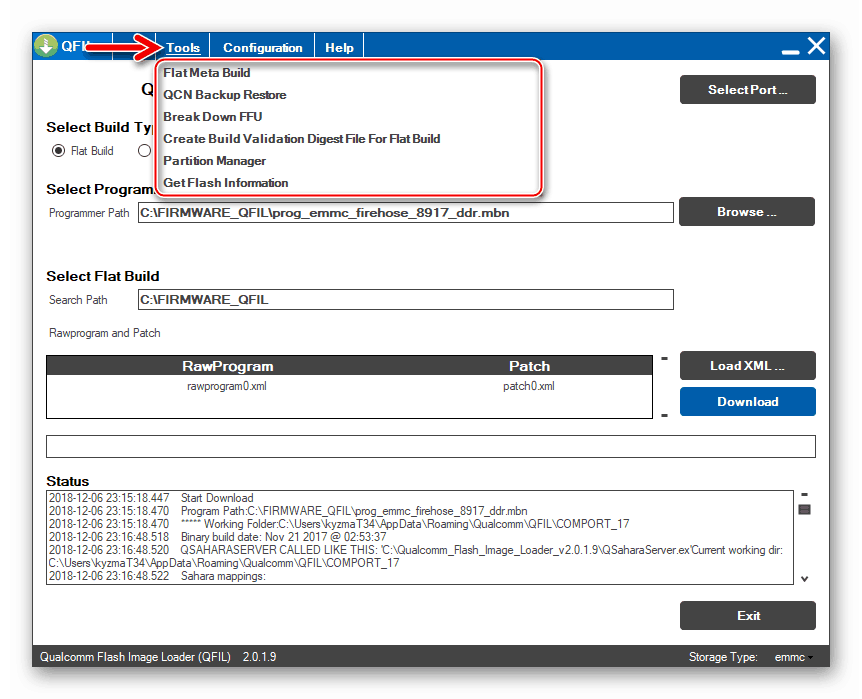Image resolution: width=862 pixels, height=699 pixels.
Task: Click the Load XML button
Action: pos(747,365)
